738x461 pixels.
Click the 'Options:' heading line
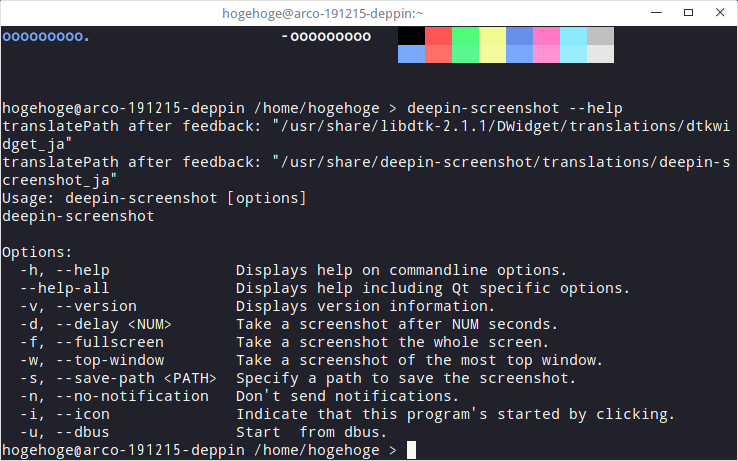(x=37, y=252)
